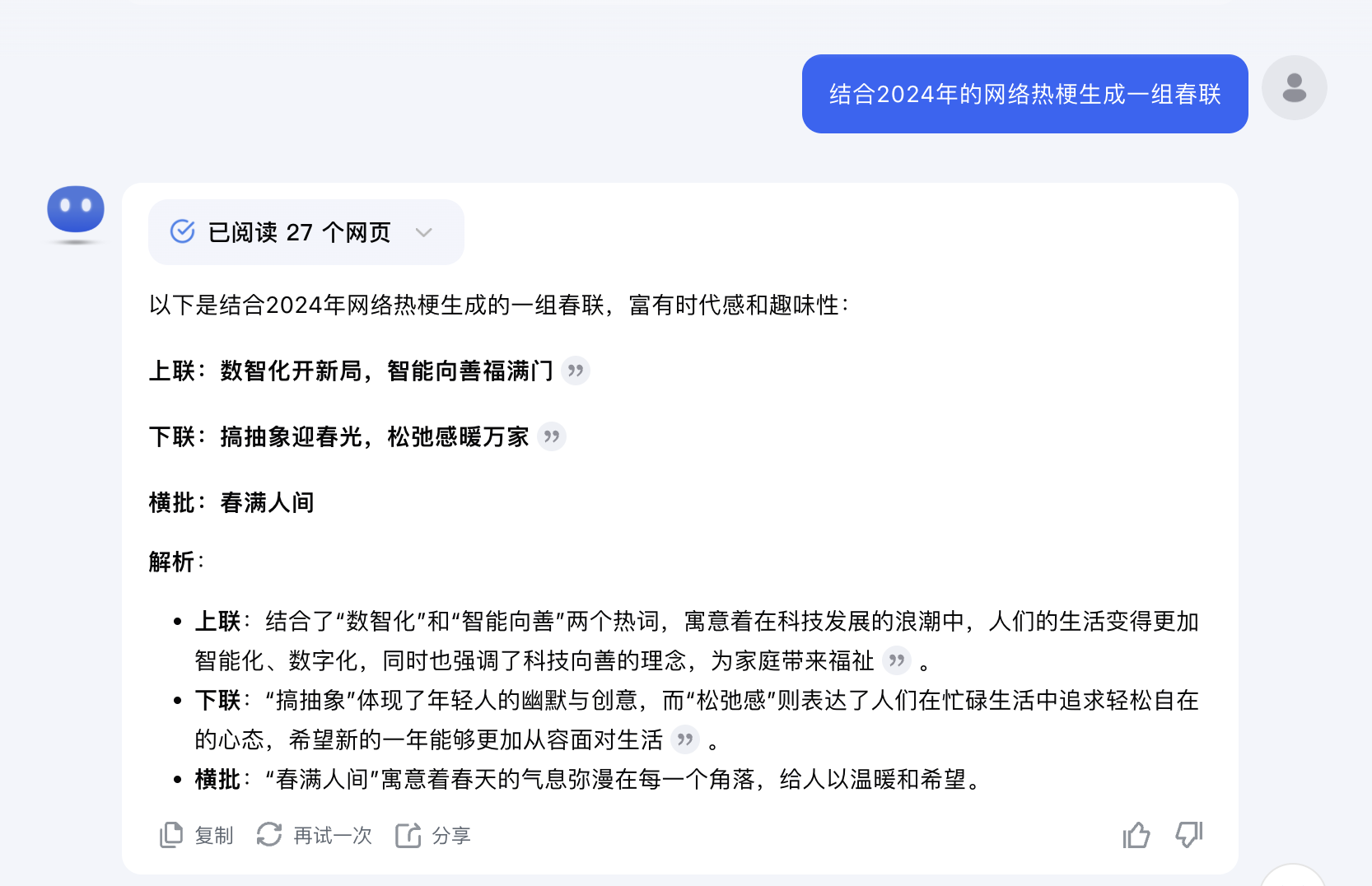This screenshot has width=1372, height=886.
Task: Click the copy (复制) icon
Action: point(171,835)
